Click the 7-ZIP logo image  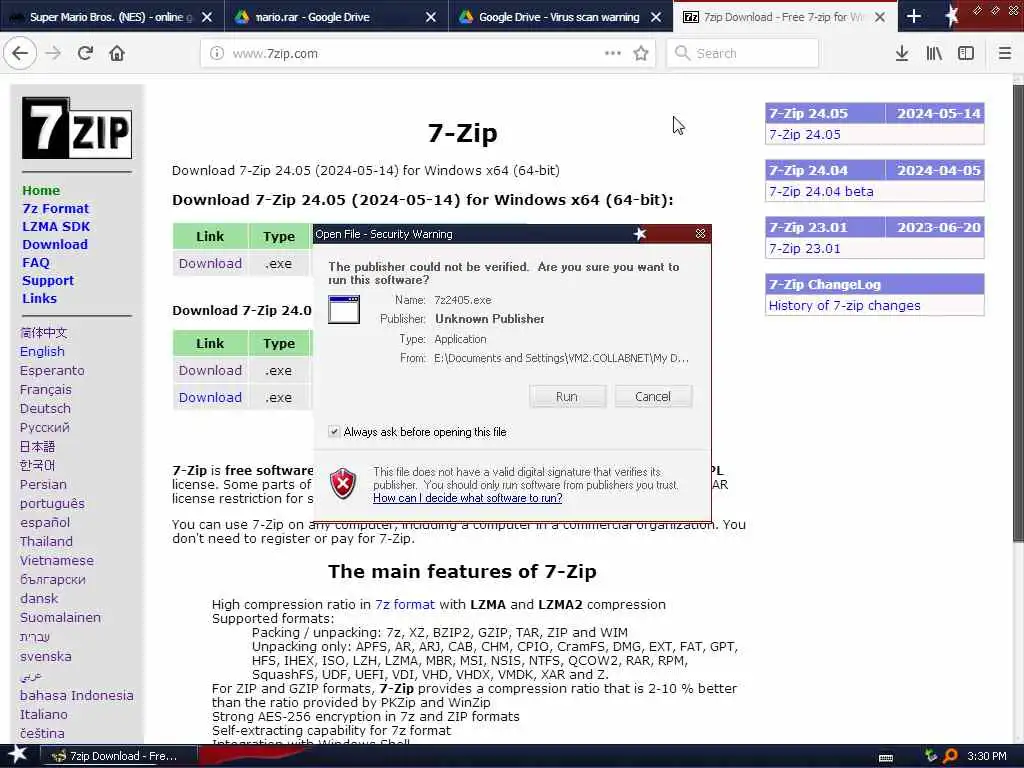click(76, 128)
